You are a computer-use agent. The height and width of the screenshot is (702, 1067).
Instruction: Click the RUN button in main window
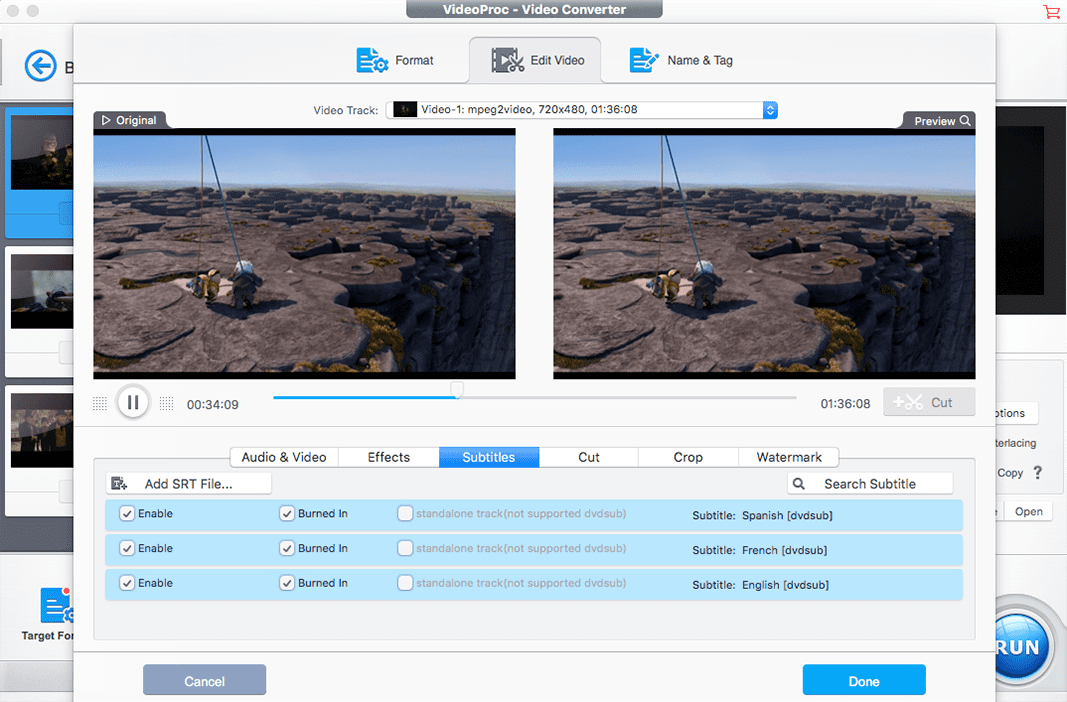pyautogui.click(x=1018, y=646)
